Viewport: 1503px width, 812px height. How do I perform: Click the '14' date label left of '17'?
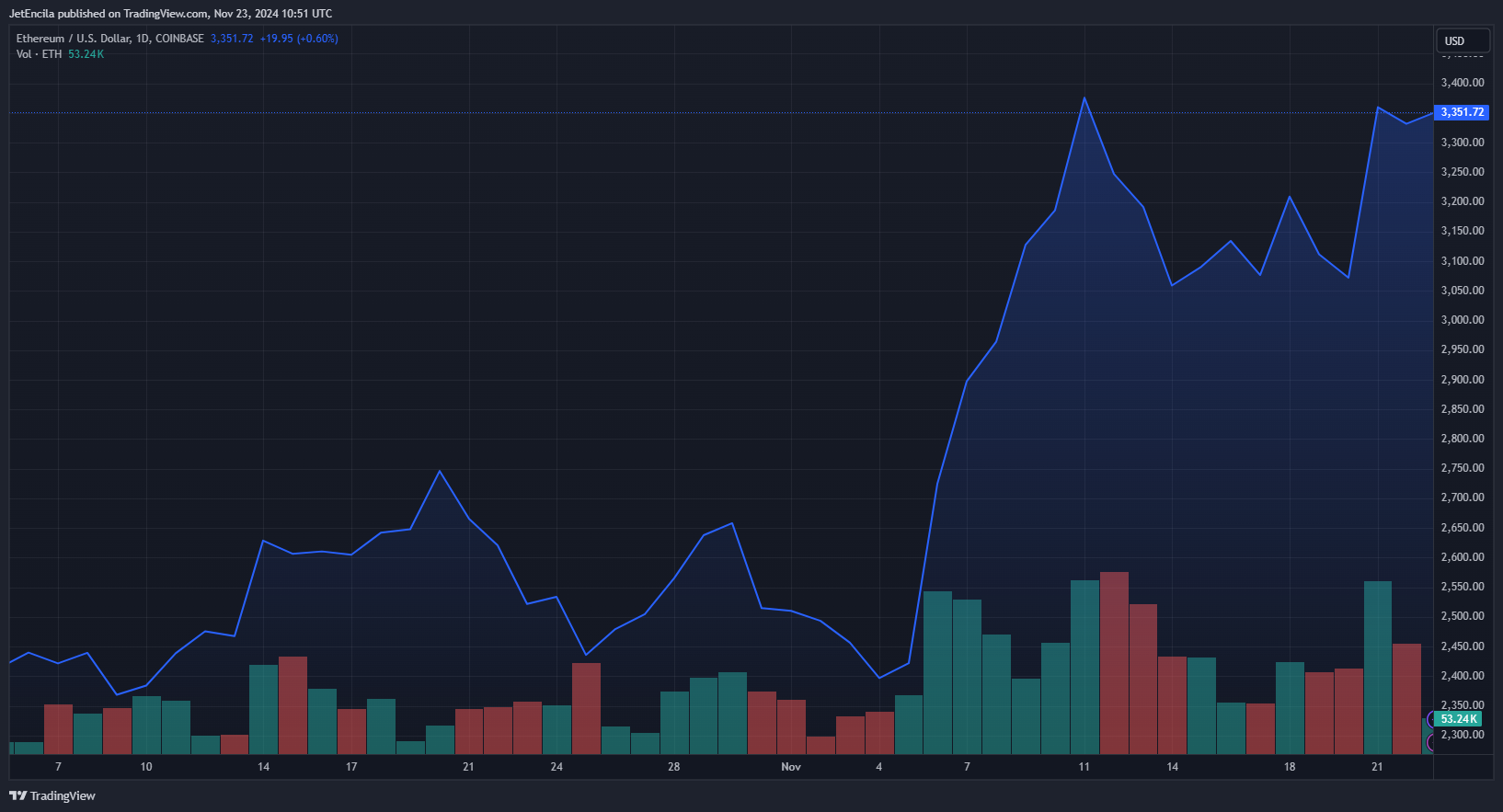[264, 767]
